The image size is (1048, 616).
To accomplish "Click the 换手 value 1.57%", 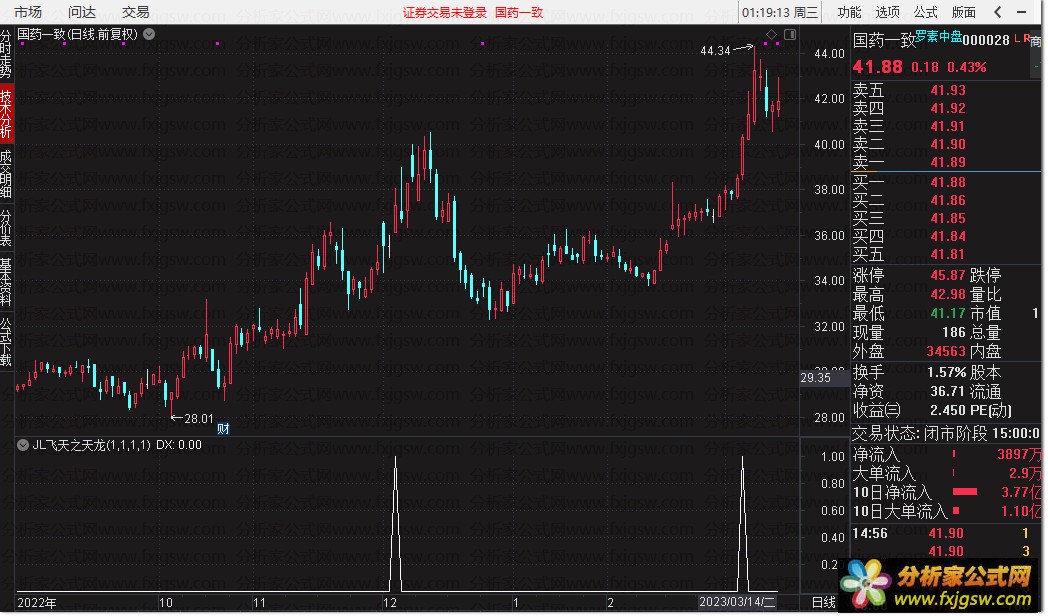I will (946, 373).
